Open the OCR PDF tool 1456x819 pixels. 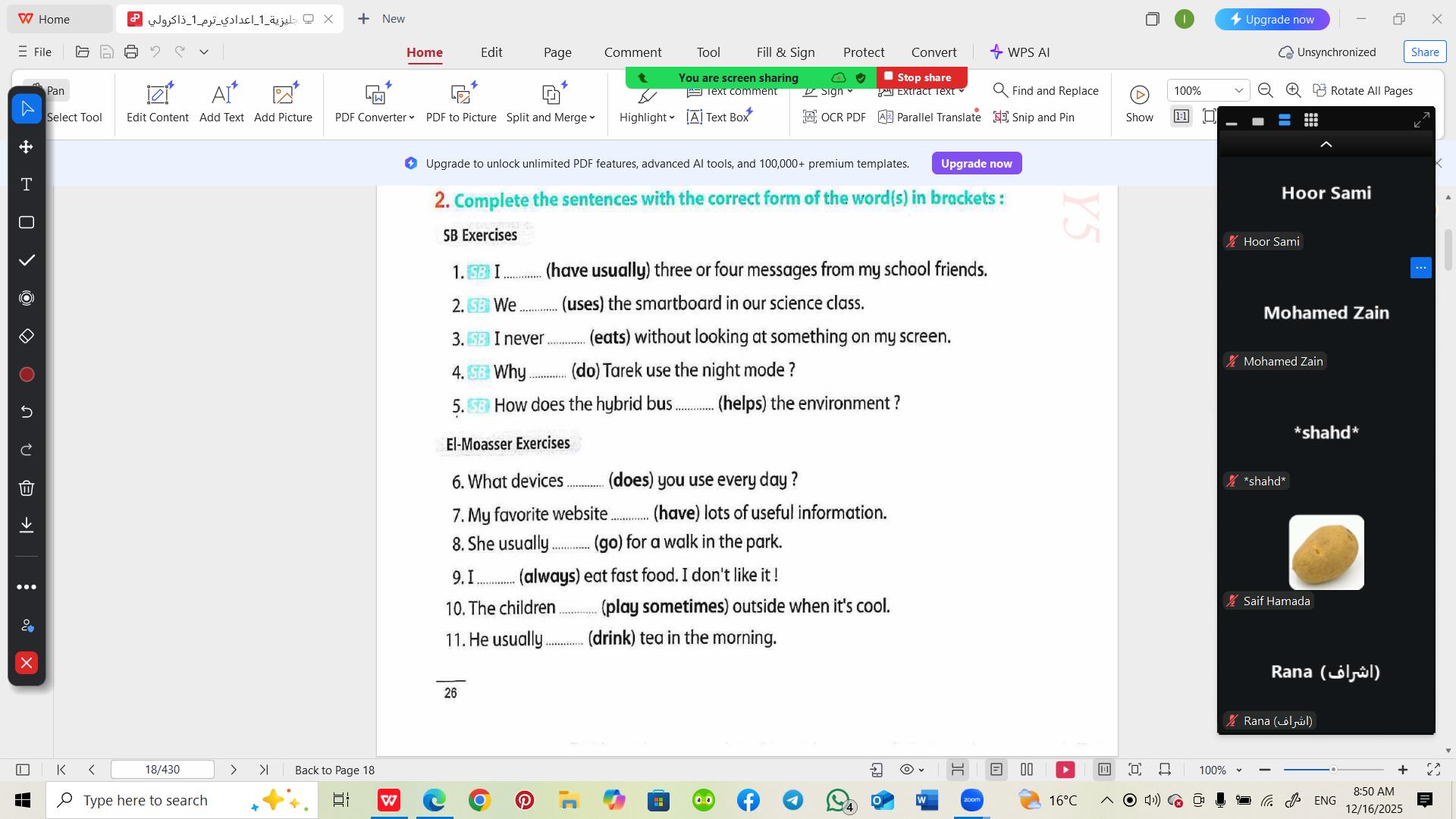834,118
